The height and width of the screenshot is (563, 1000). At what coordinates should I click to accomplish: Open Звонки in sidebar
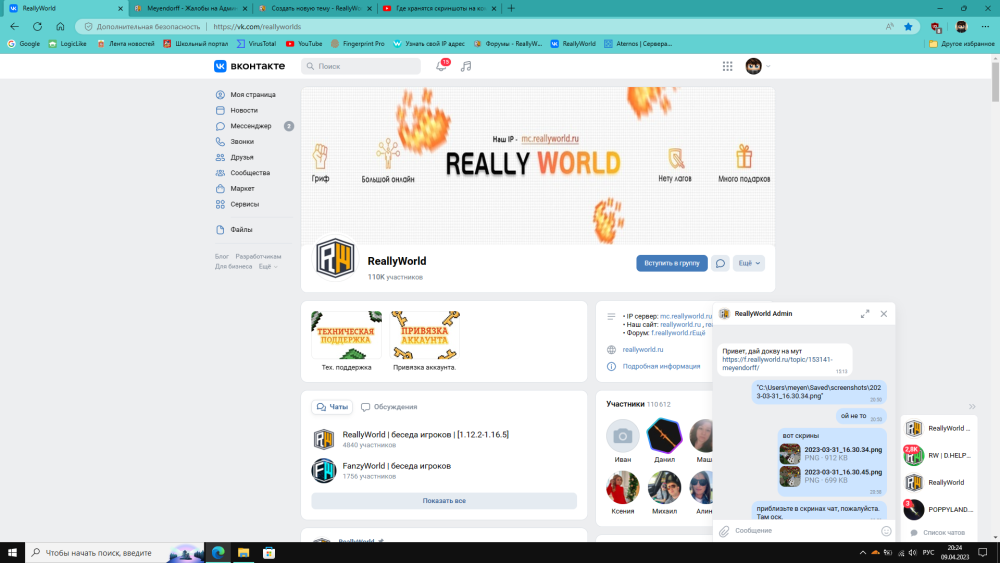tap(242, 142)
